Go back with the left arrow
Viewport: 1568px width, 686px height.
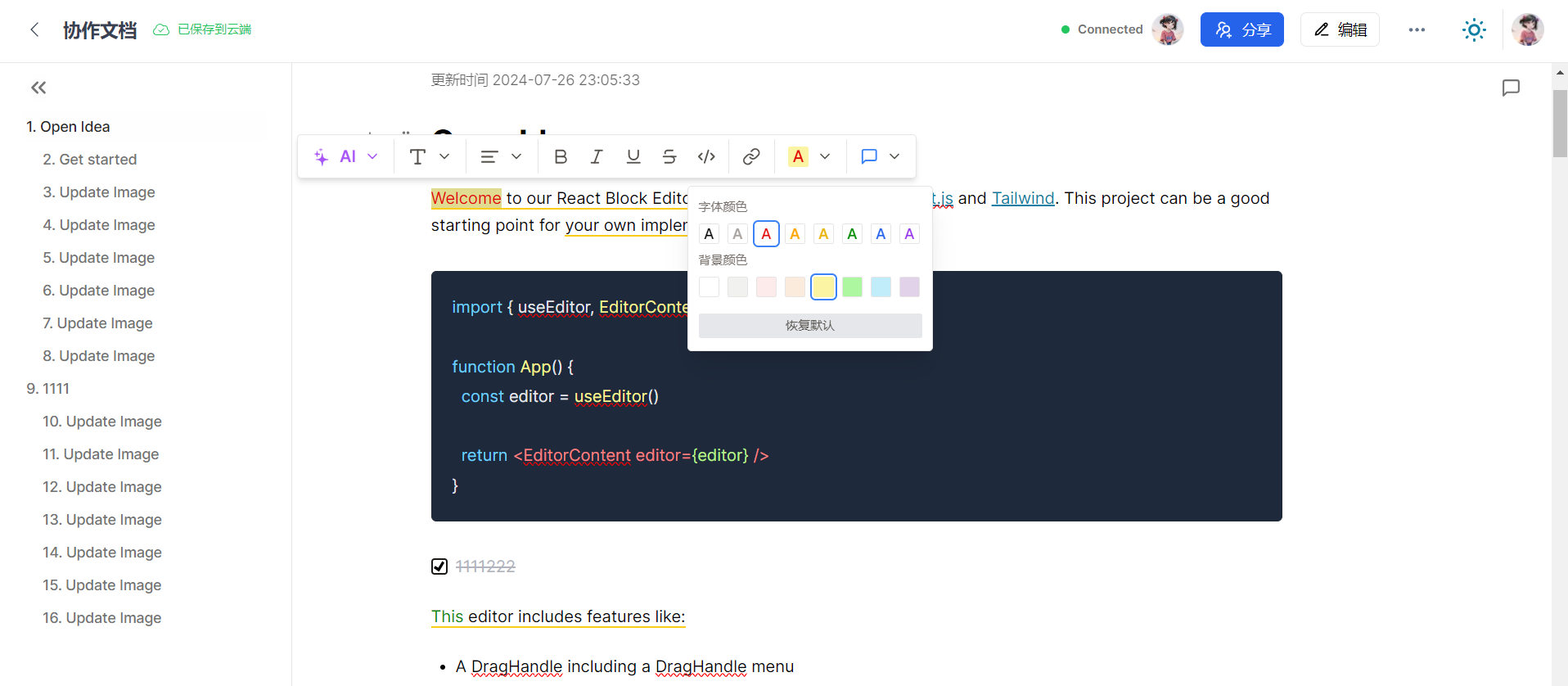(x=34, y=29)
